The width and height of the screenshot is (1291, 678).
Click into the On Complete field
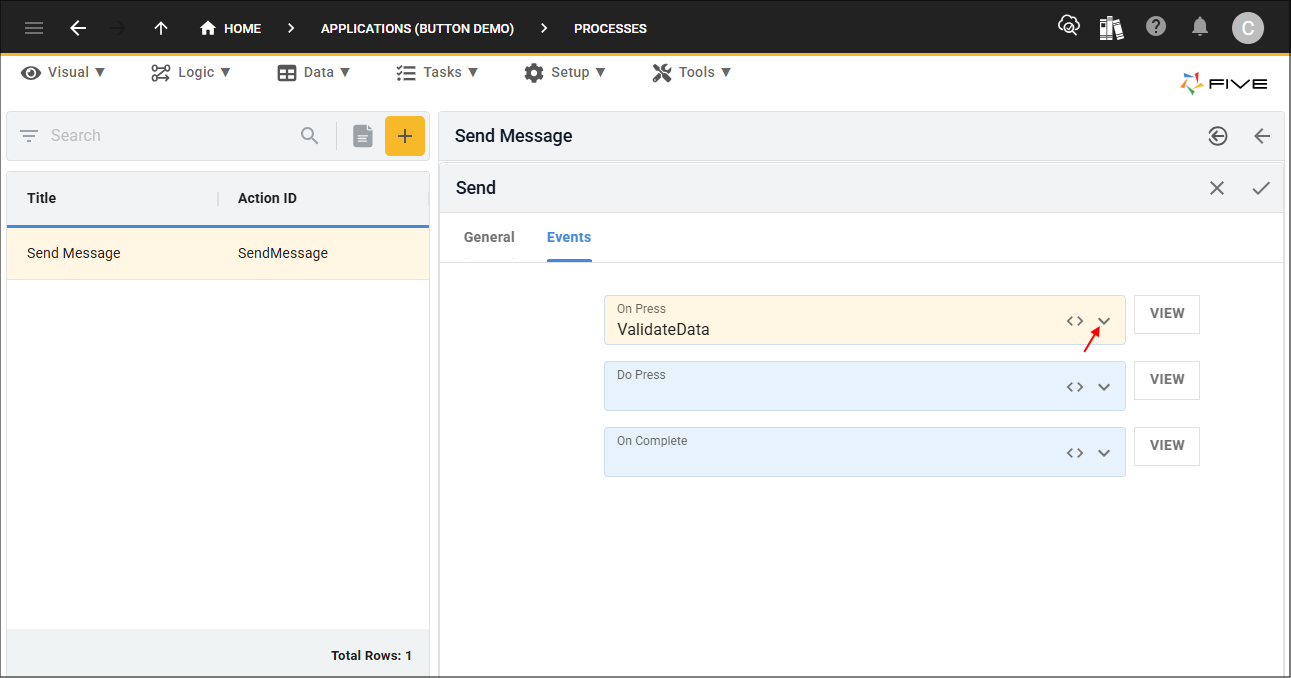864,452
